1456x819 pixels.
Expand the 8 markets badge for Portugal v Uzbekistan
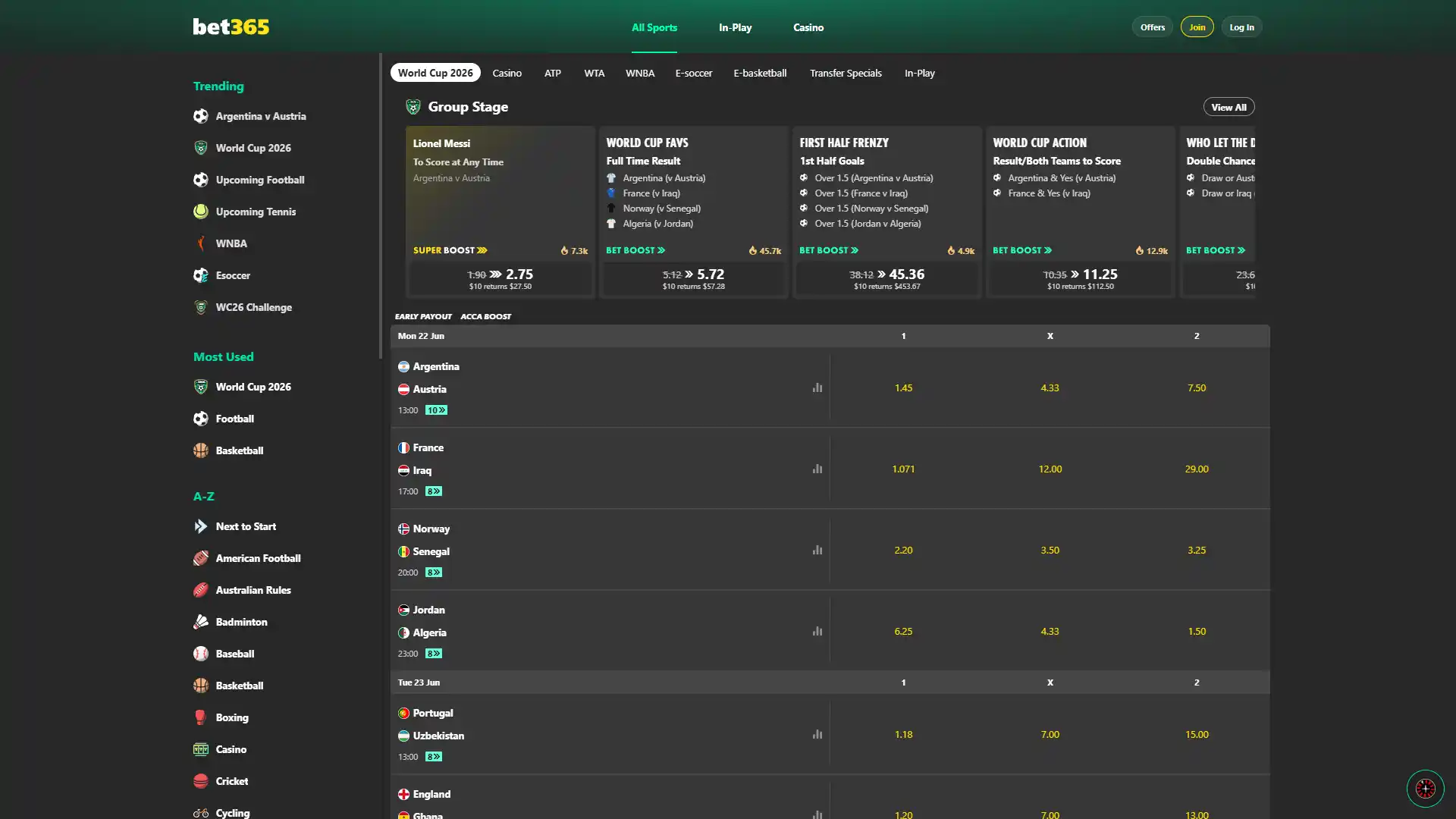(x=433, y=757)
